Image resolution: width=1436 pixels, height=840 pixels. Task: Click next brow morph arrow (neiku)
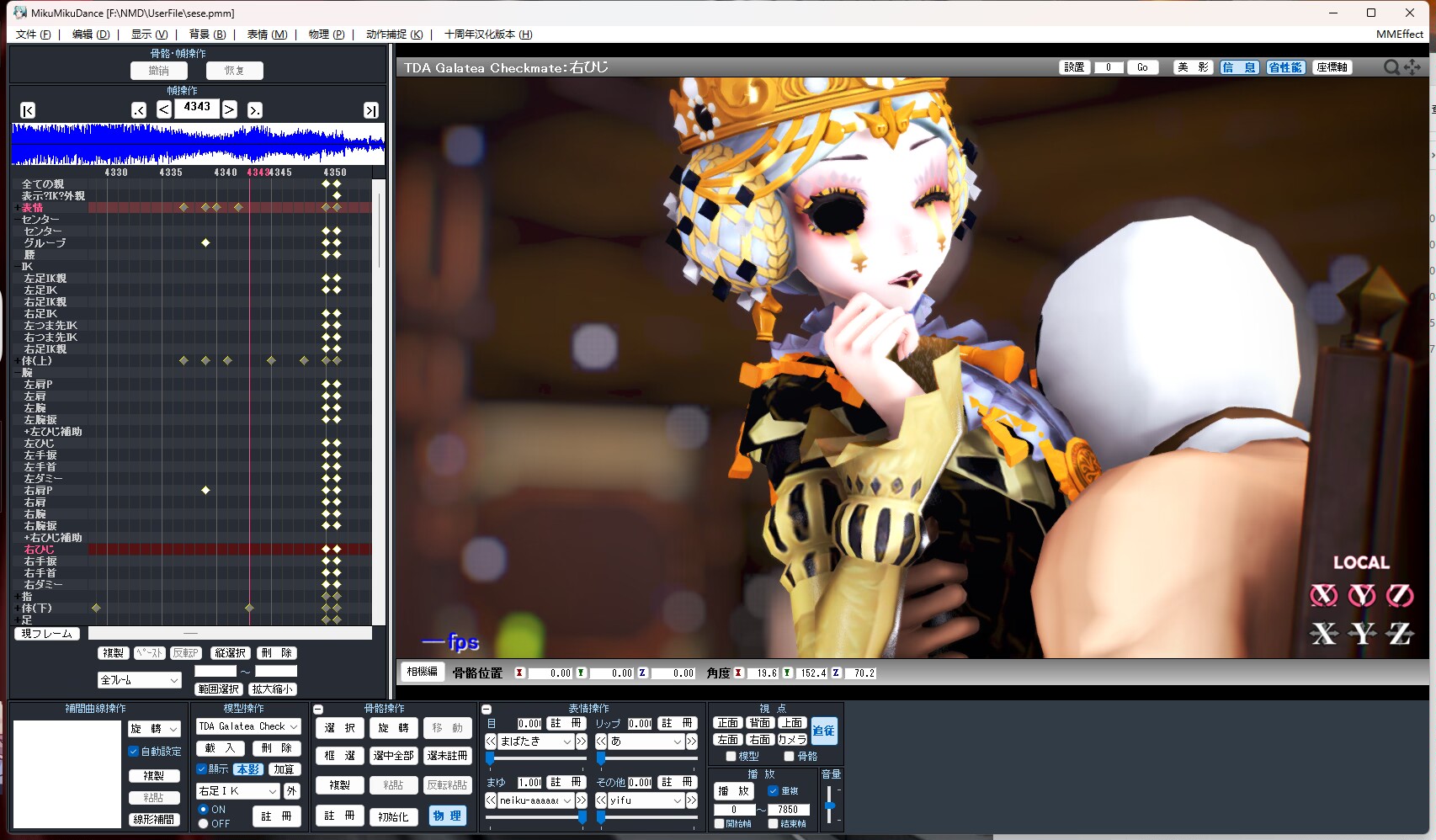tap(581, 800)
